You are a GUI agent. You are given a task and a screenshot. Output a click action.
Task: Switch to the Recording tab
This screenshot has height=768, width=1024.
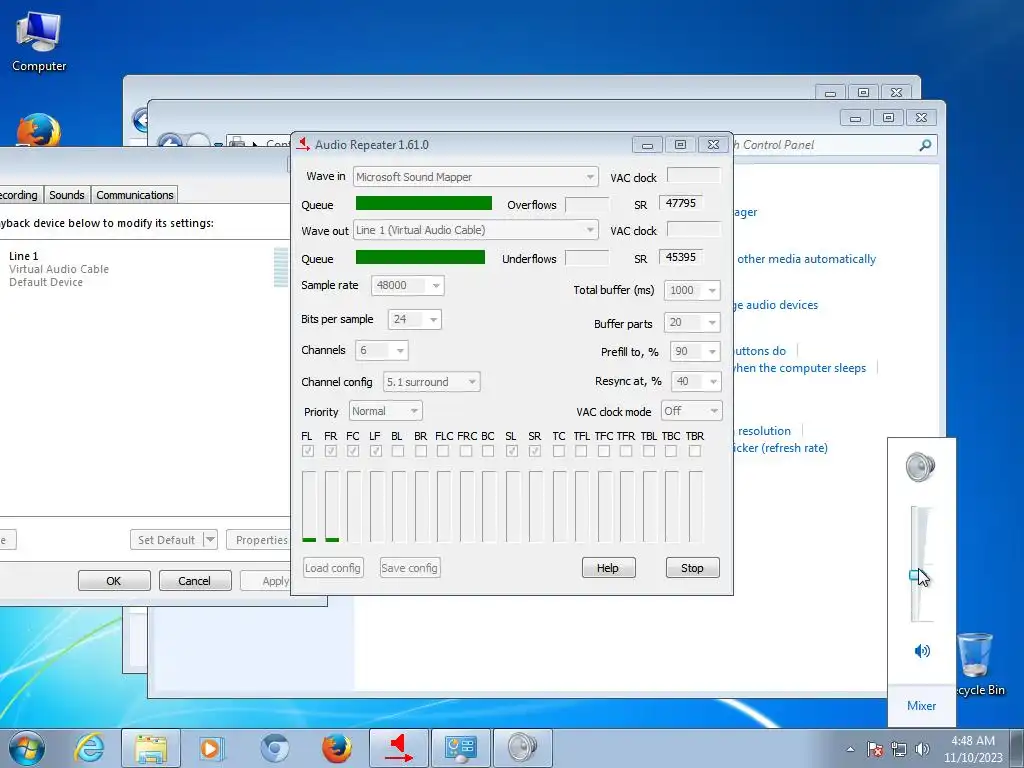click(x=20, y=195)
